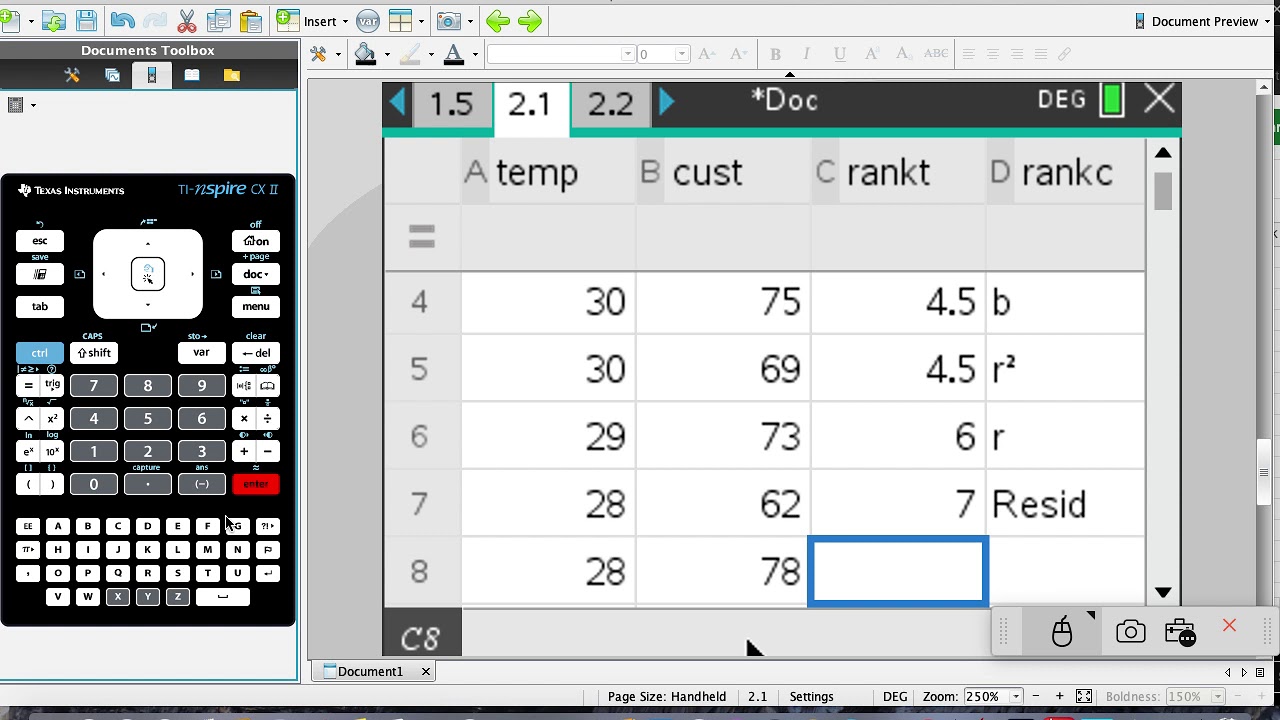
Task: Select Utilities book tab in toolbox
Action: point(192,75)
